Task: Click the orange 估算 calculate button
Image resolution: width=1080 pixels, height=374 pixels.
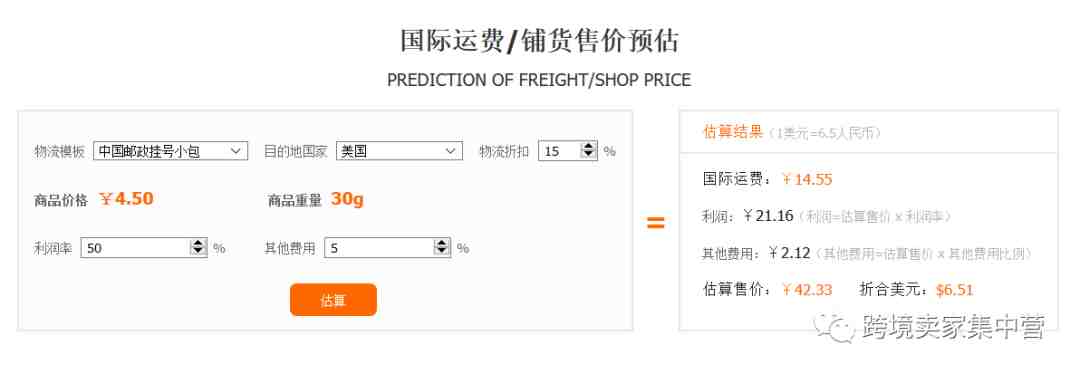Action: 333,300
